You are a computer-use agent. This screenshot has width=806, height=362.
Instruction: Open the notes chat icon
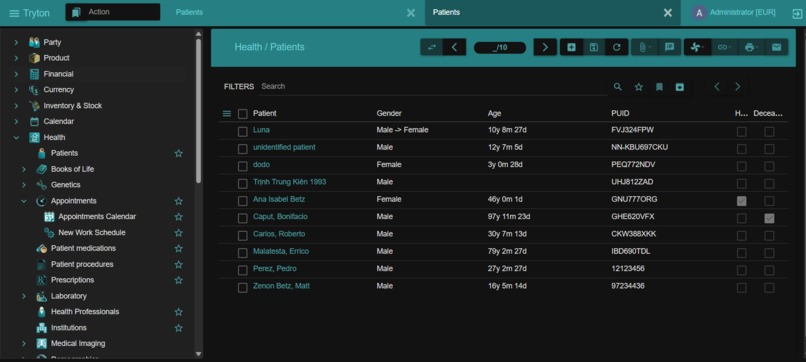tap(669, 47)
